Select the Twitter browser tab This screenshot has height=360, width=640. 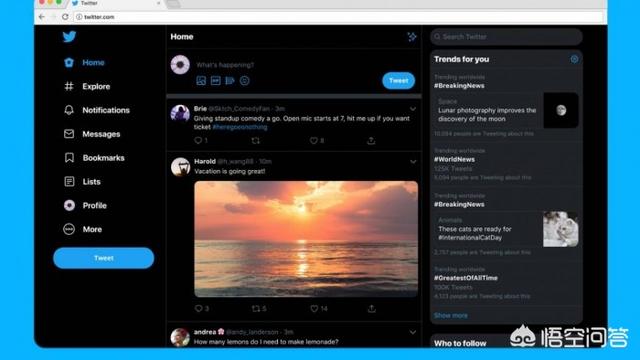click(116, 3)
